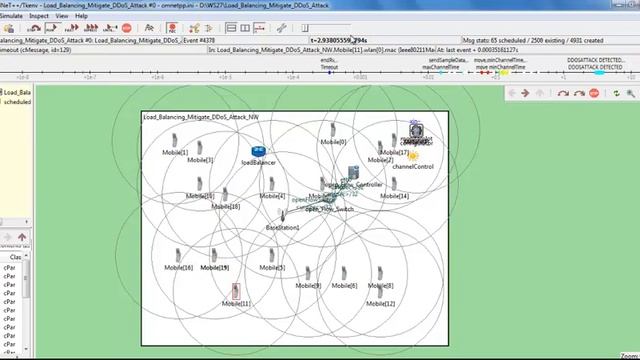This screenshot has width=640, height=360.
Task: Select Load_Bala item in object tree
Action: 16,93
